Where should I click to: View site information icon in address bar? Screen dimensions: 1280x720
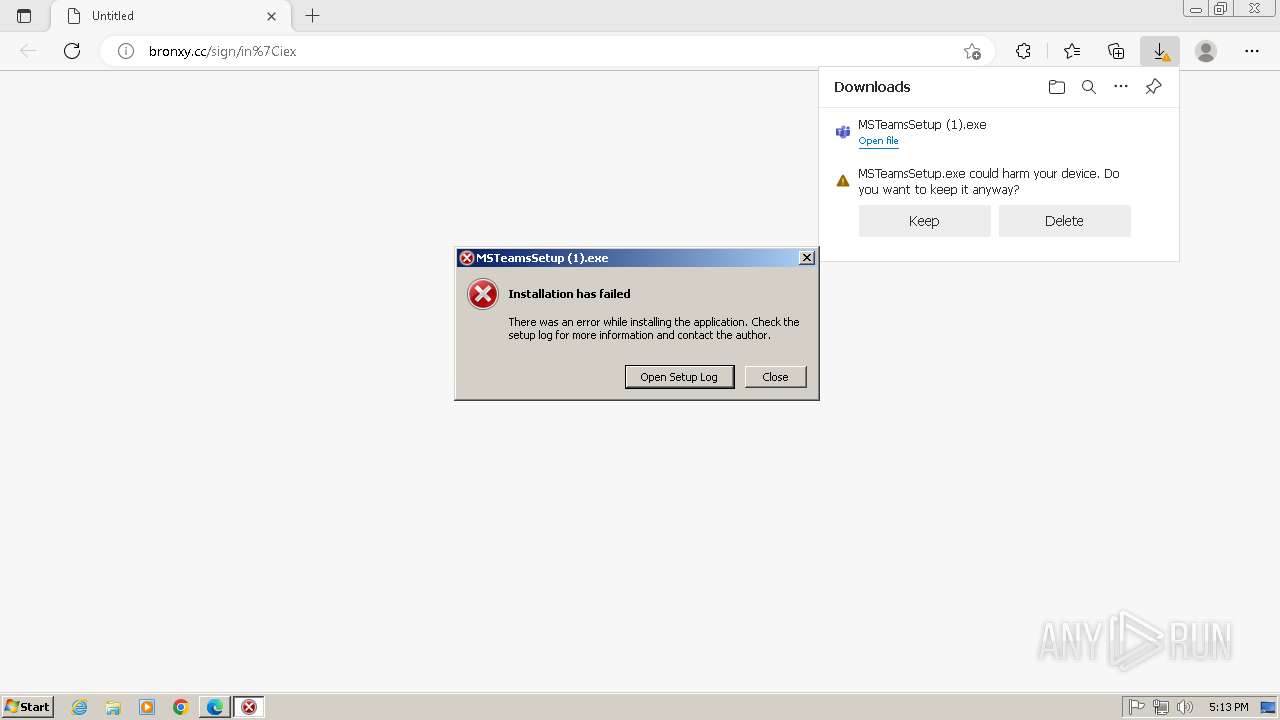click(126, 51)
